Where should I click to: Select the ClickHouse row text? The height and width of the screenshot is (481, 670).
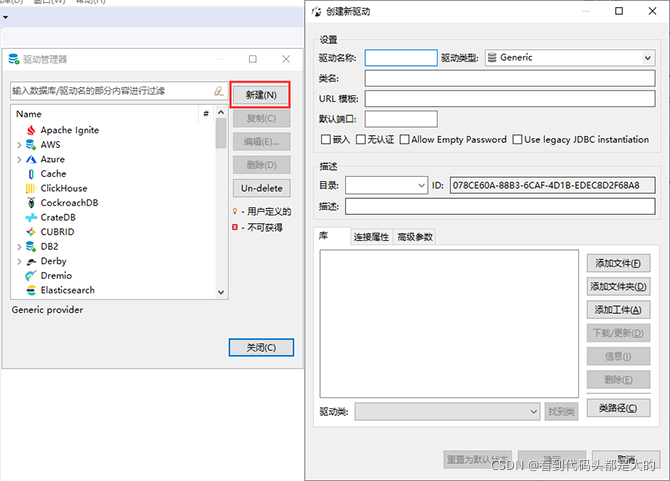click(x=64, y=188)
